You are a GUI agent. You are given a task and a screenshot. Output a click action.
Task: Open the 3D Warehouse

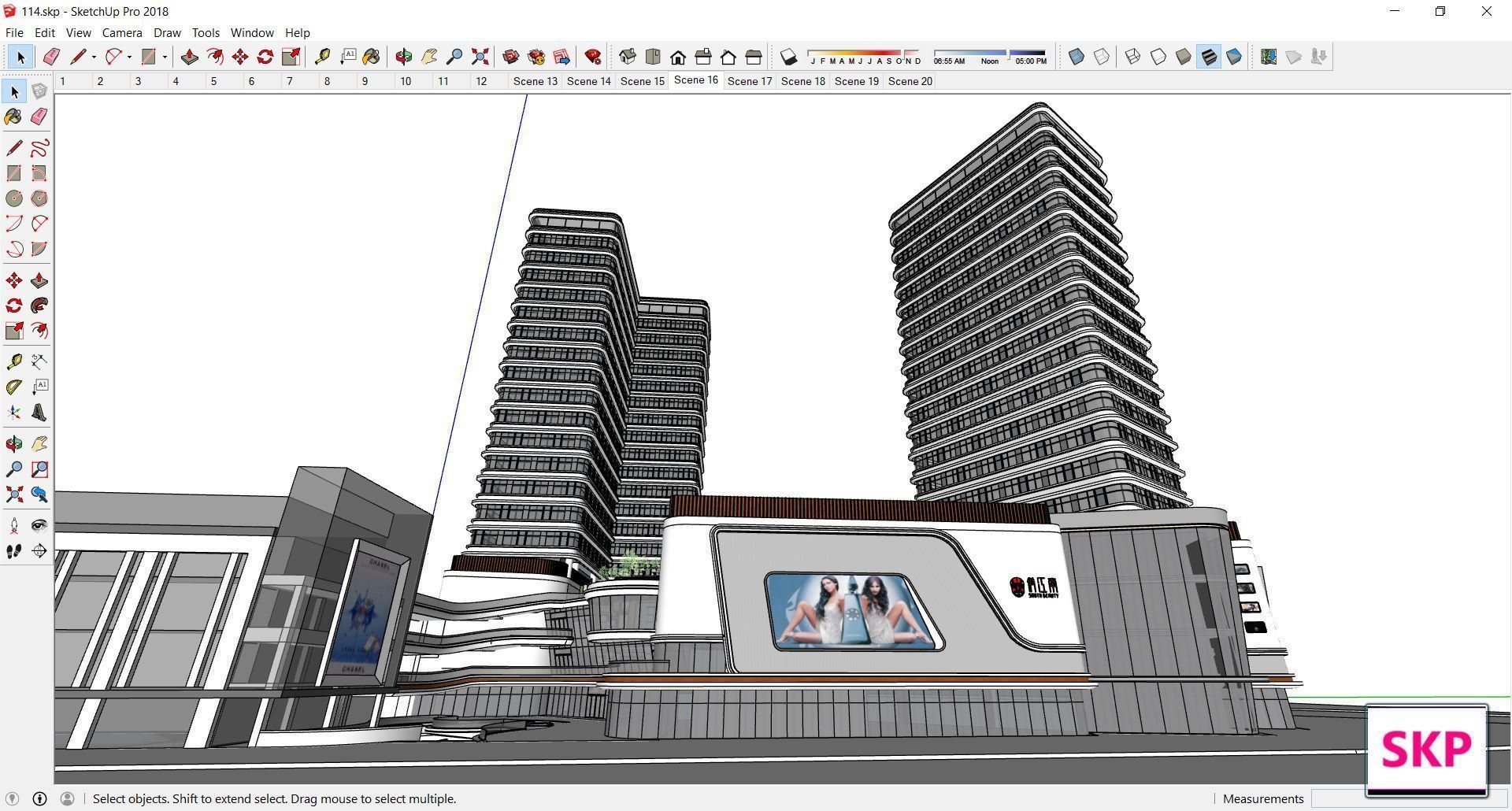(x=511, y=57)
